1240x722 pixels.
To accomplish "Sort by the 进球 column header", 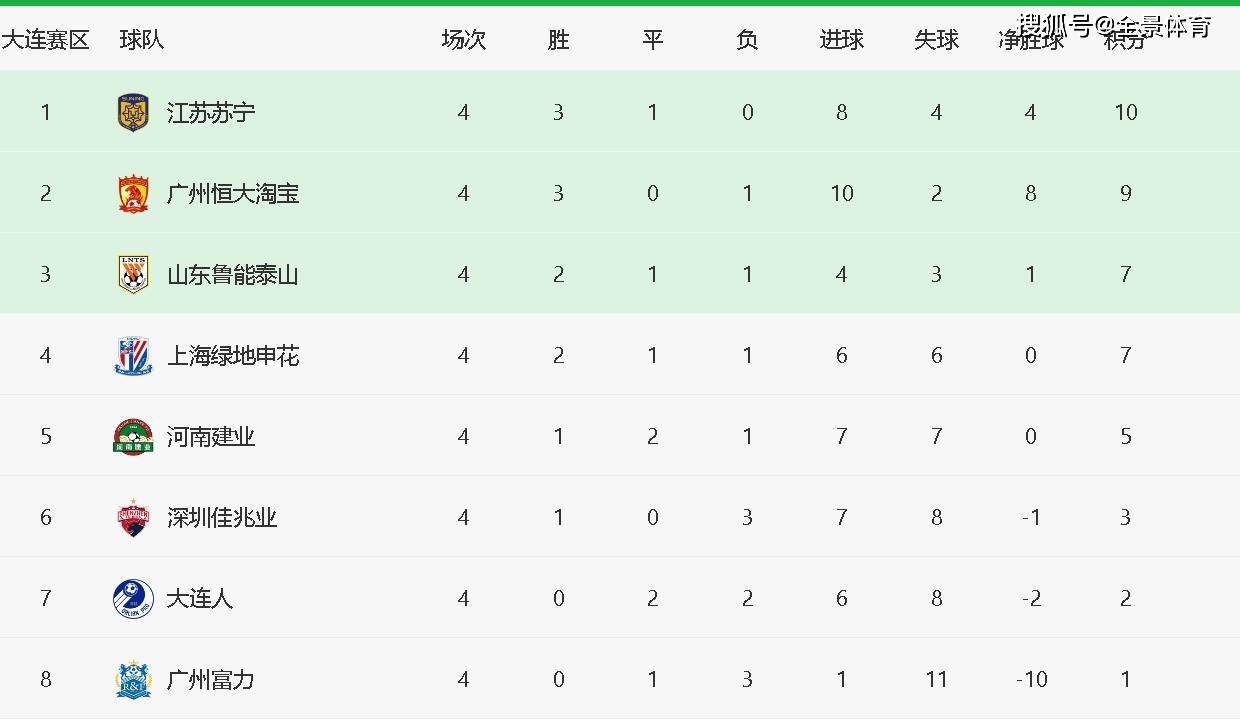I will tap(841, 40).
